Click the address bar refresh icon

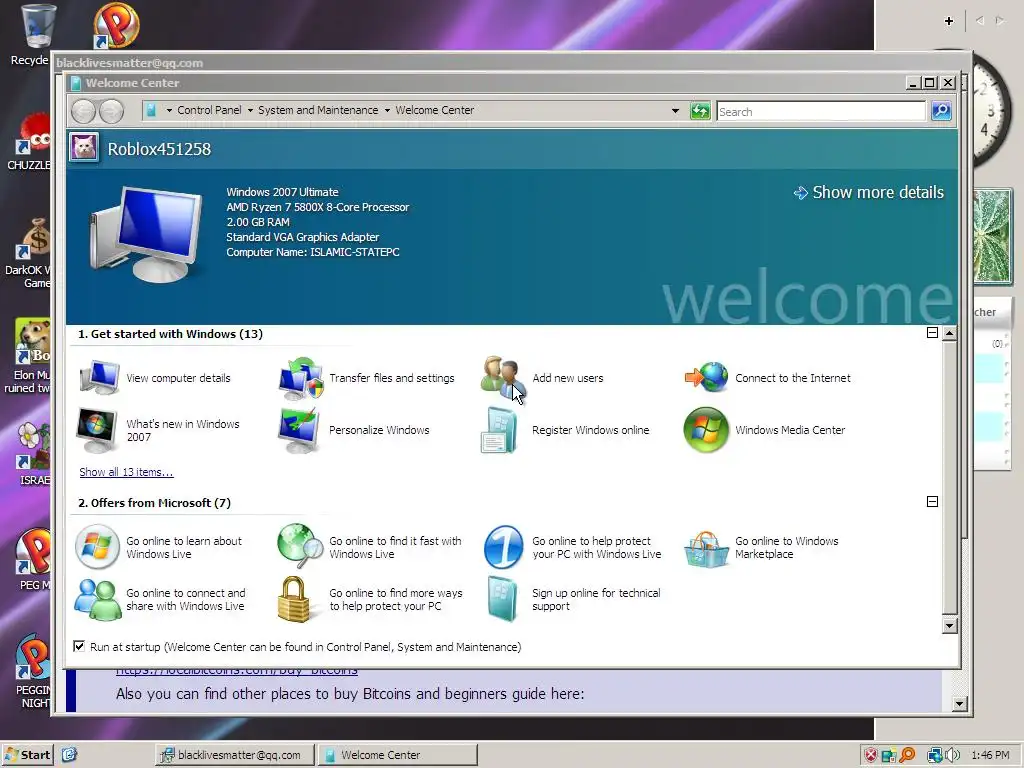click(x=700, y=111)
